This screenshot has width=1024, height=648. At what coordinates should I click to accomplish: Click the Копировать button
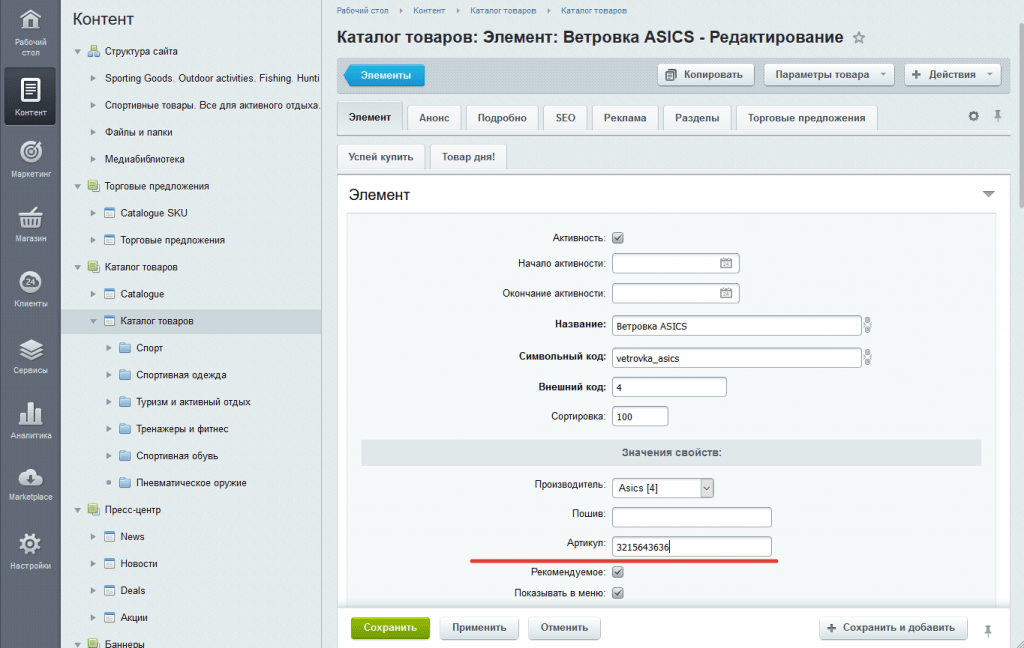(x=705, y=74)
